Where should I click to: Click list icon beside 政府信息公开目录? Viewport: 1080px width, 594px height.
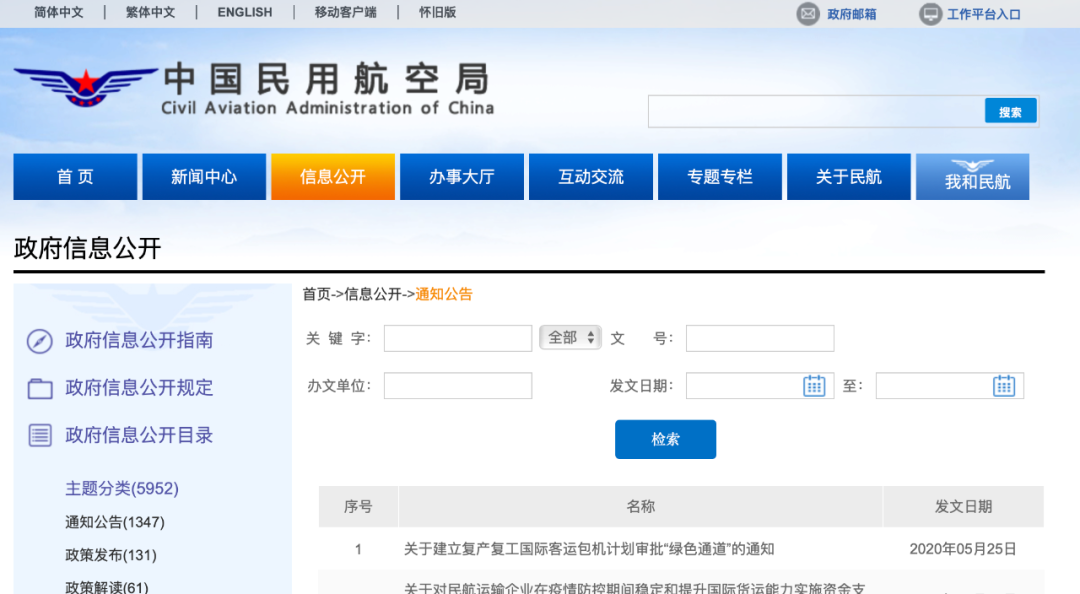[x=40, y=436]
